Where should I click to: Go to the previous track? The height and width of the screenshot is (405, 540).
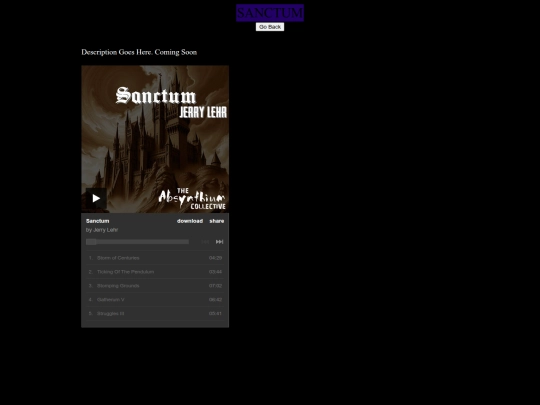(205, 242)
